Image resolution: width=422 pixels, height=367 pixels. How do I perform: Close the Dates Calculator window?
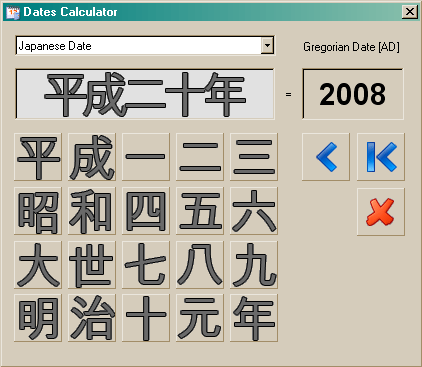click(410, 12)
